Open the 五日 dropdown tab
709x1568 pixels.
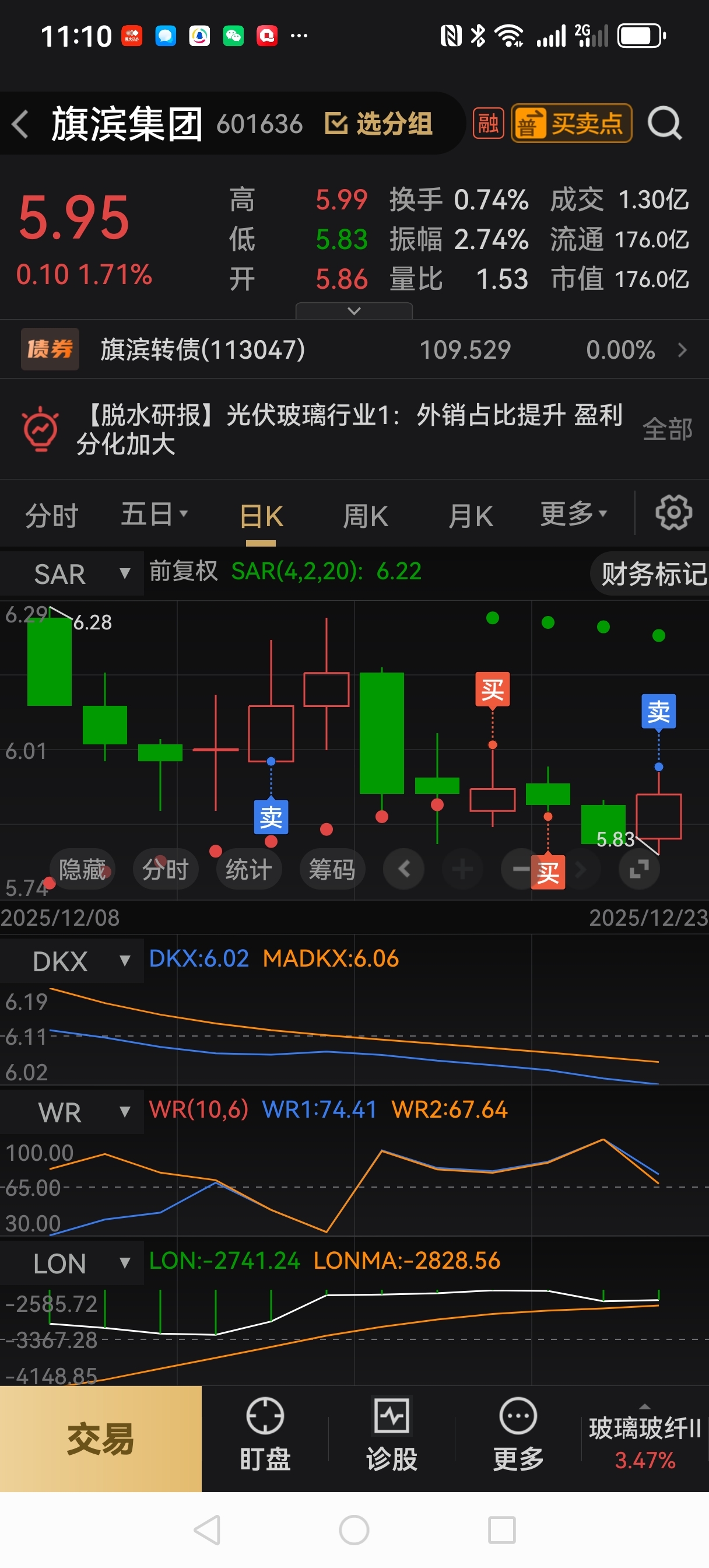click(x=154, y=514)
